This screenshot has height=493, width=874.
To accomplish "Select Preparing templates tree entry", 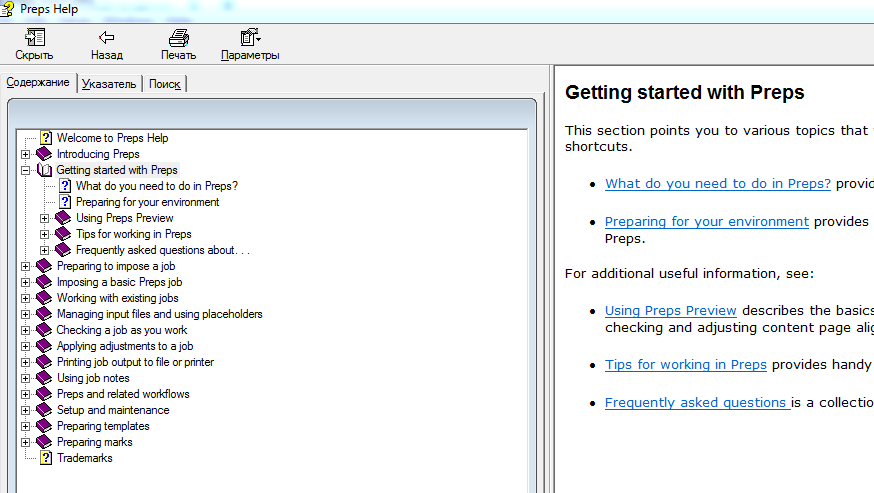I will point(103,426).
